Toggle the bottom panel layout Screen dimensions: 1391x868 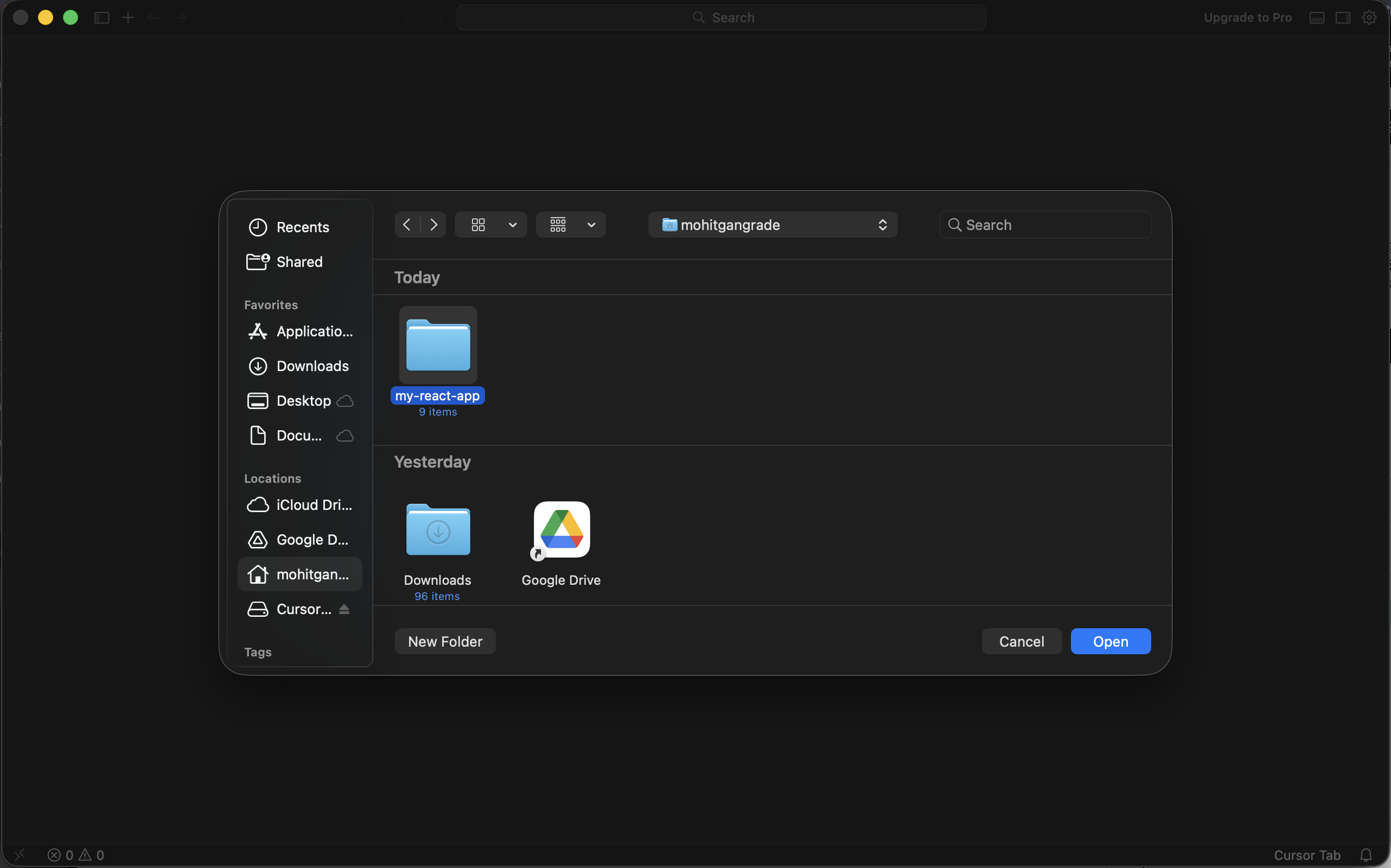click(1317, 17)
